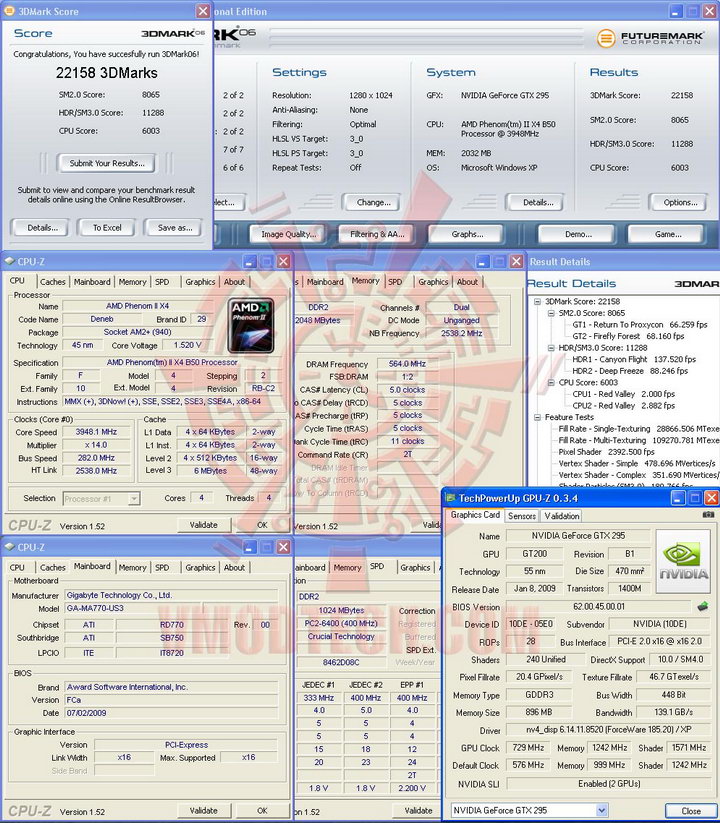Click Details button under System

pyautogui.click(x=538, y=203)
